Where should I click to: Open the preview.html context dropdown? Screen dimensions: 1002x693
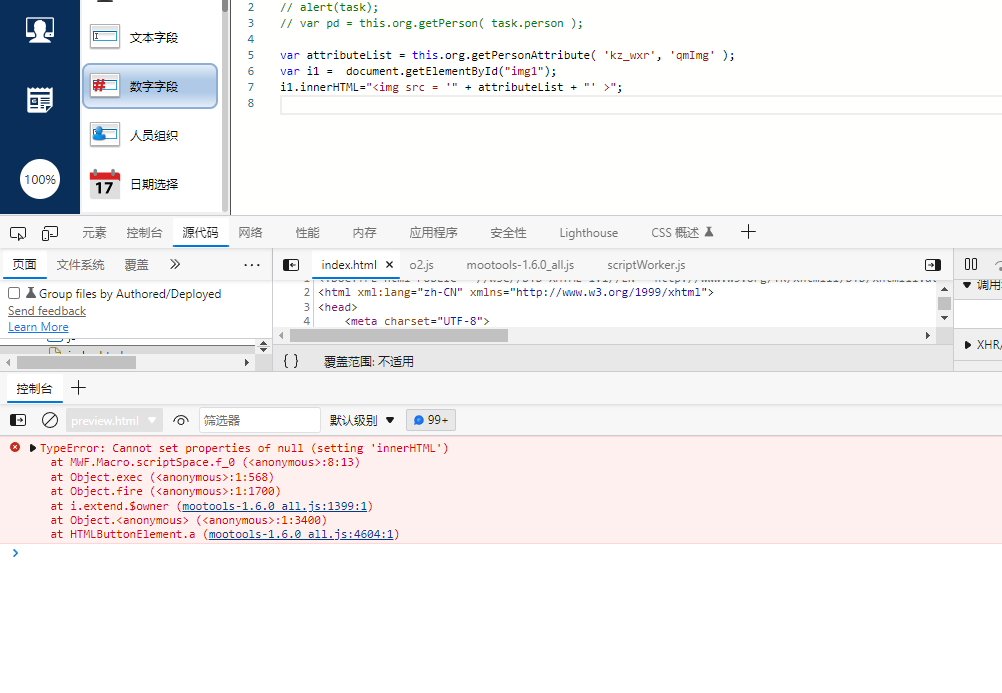(x=114, y=421)
